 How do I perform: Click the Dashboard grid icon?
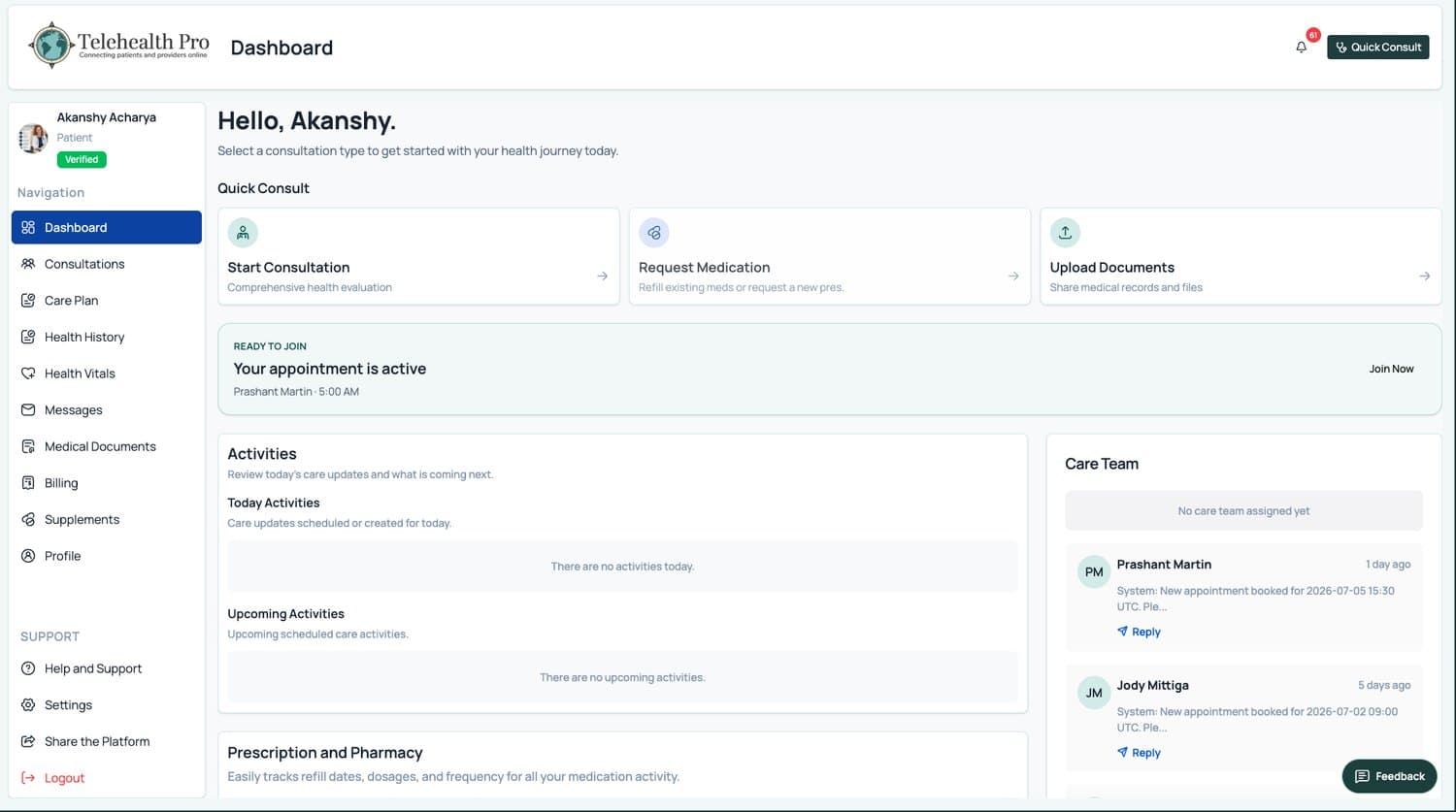pyautogui.click(x=28, y=227)
